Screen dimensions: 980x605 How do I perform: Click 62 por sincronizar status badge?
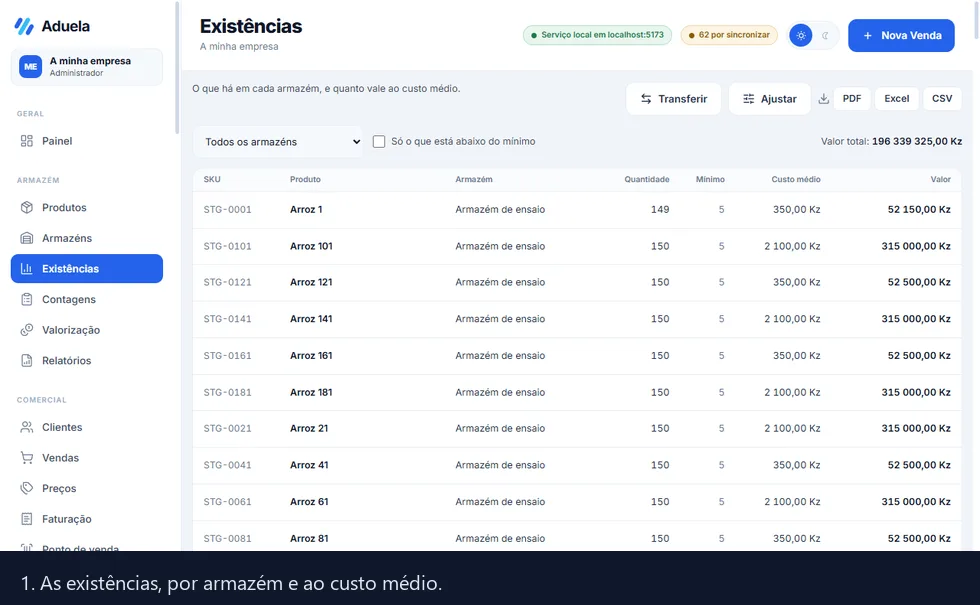point(729,35)
